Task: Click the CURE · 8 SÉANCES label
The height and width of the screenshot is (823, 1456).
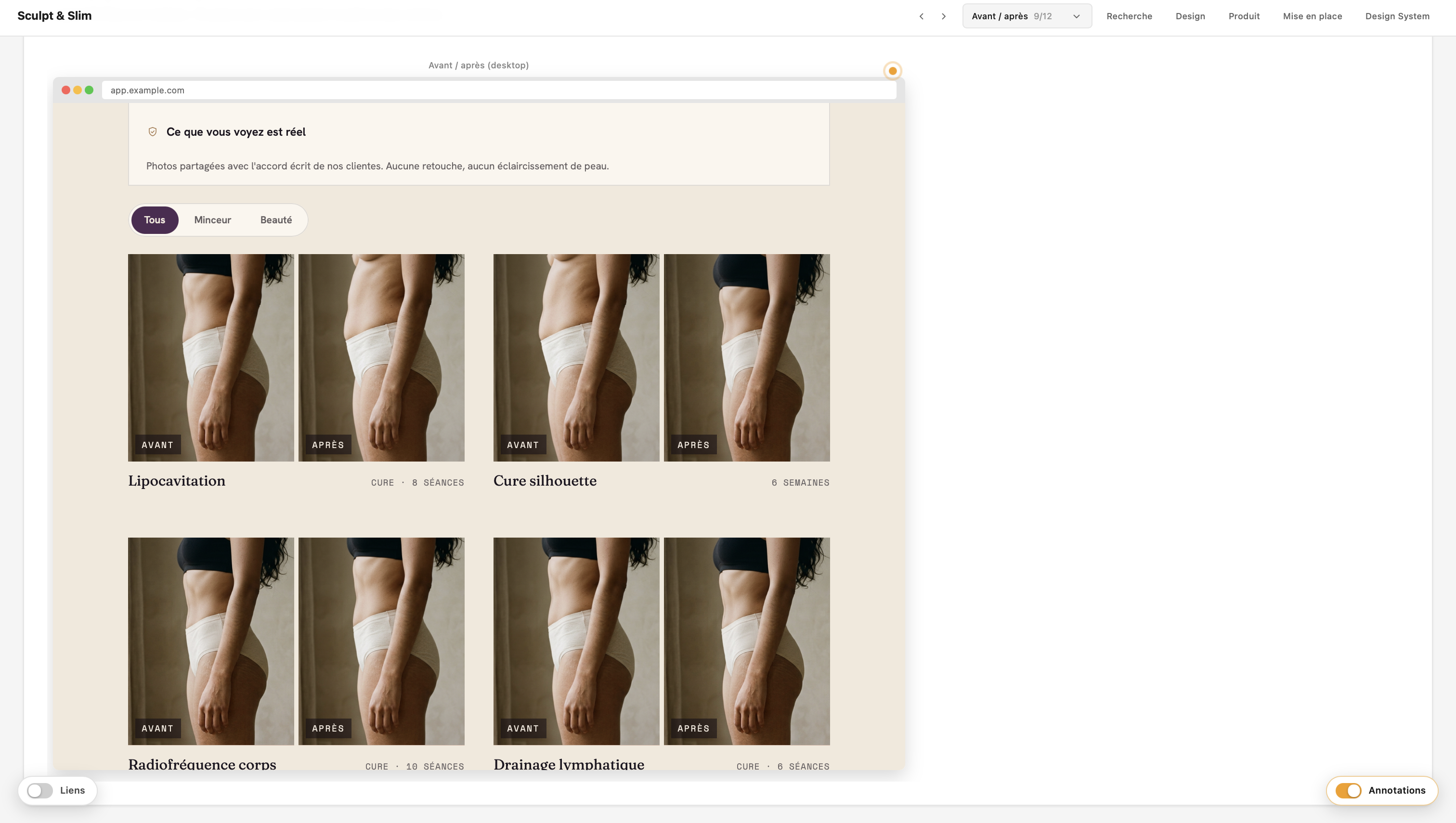Action: [x=417, y=483]
